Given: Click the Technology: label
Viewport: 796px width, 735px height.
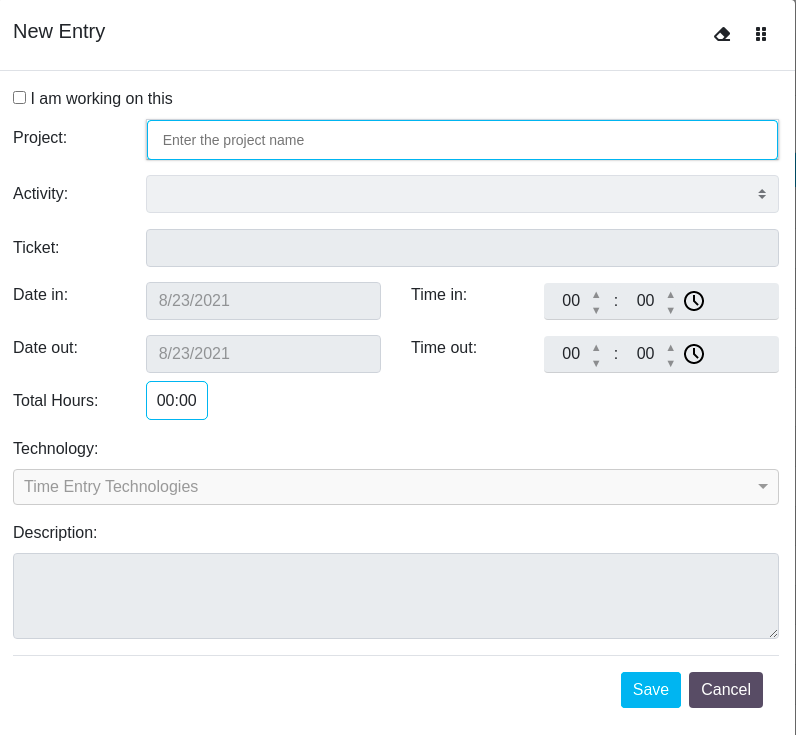Looking at the screenshot, I should [x=56, y=449].
